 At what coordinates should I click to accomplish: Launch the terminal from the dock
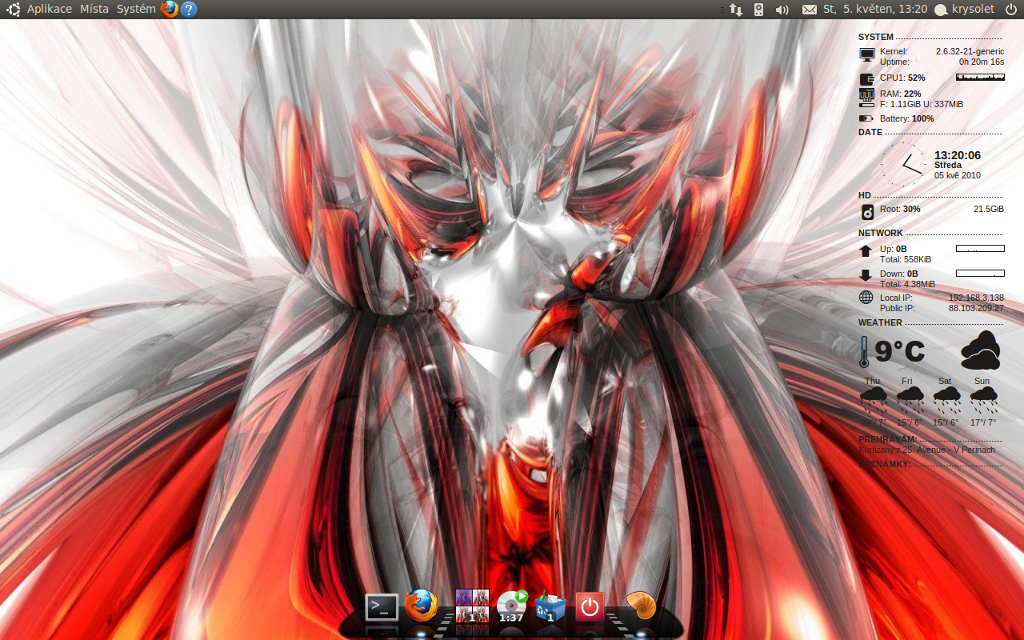point(381,607)
